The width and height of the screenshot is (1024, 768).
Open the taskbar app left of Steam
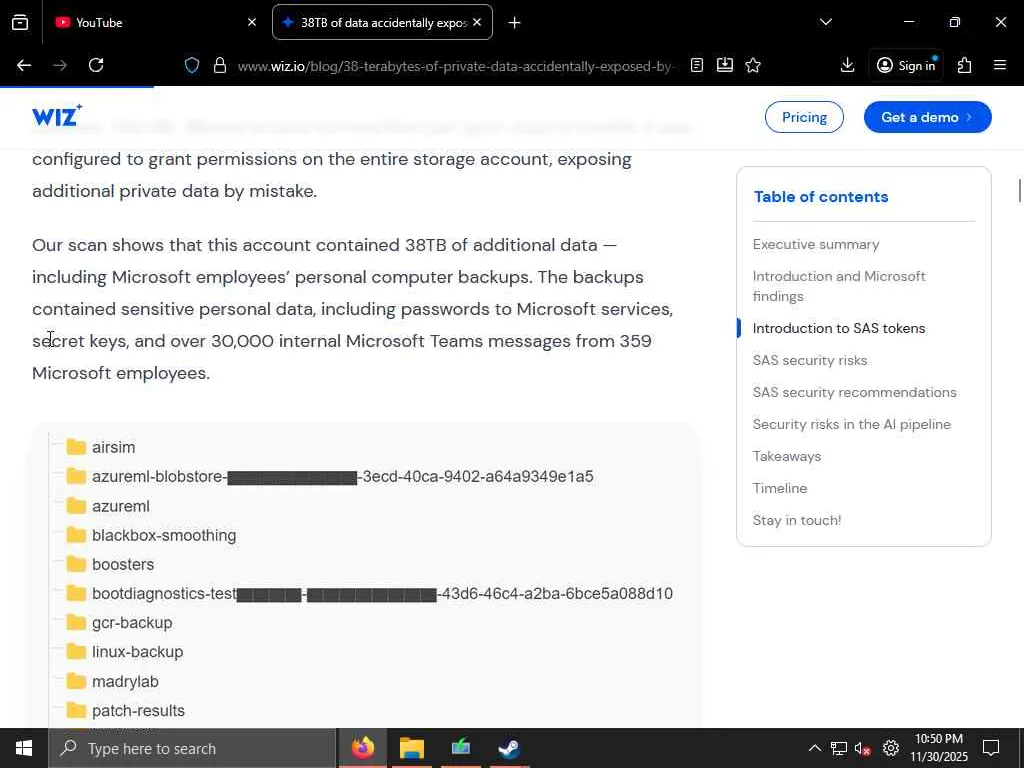[x=460, y=748]
